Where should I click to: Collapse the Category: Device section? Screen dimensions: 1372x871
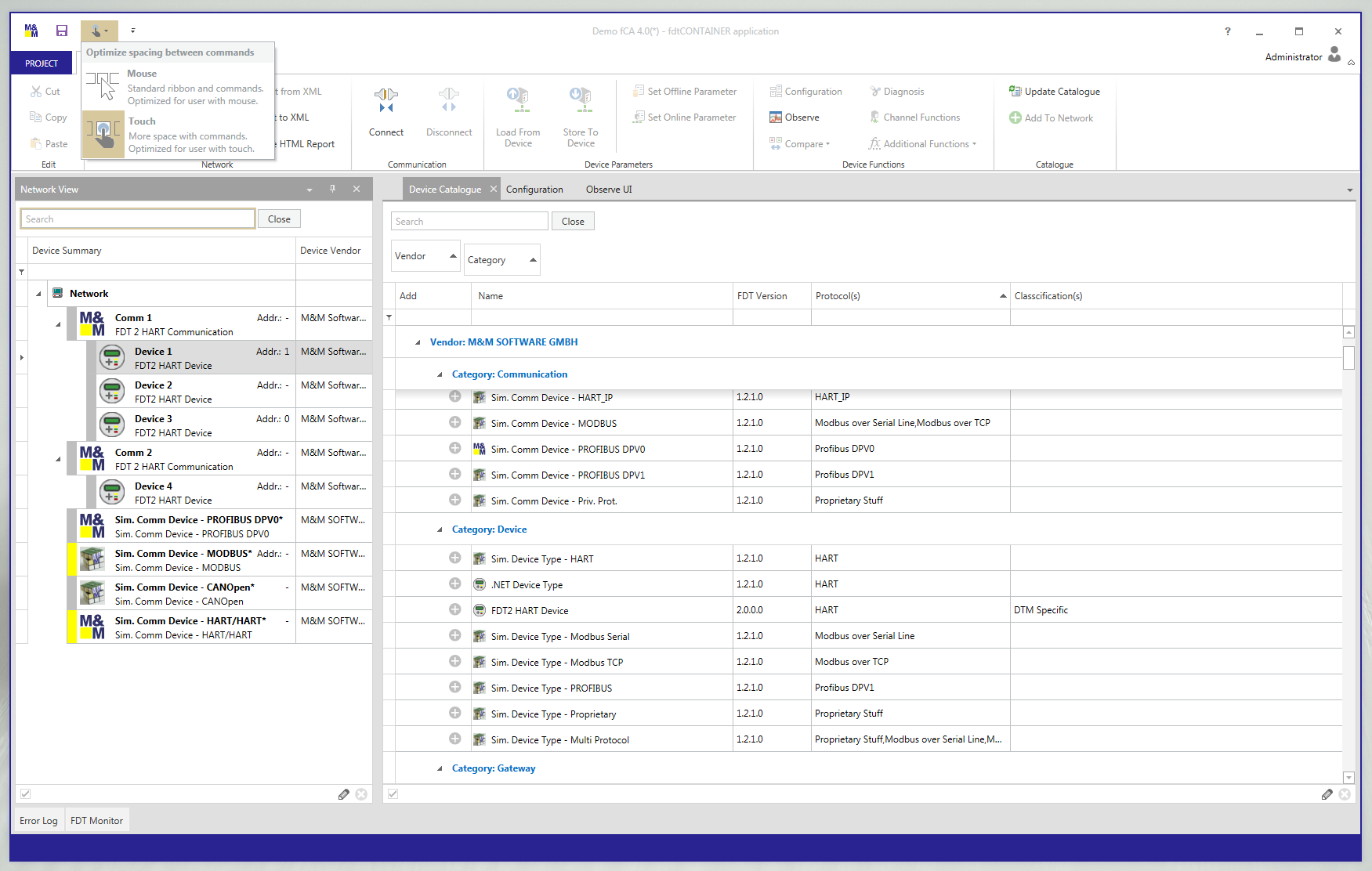440,529
